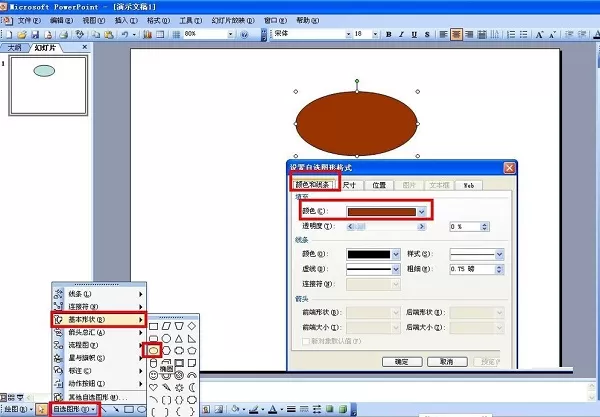
Task: Click Increase Font Size icon
Action: pos(539,34)
